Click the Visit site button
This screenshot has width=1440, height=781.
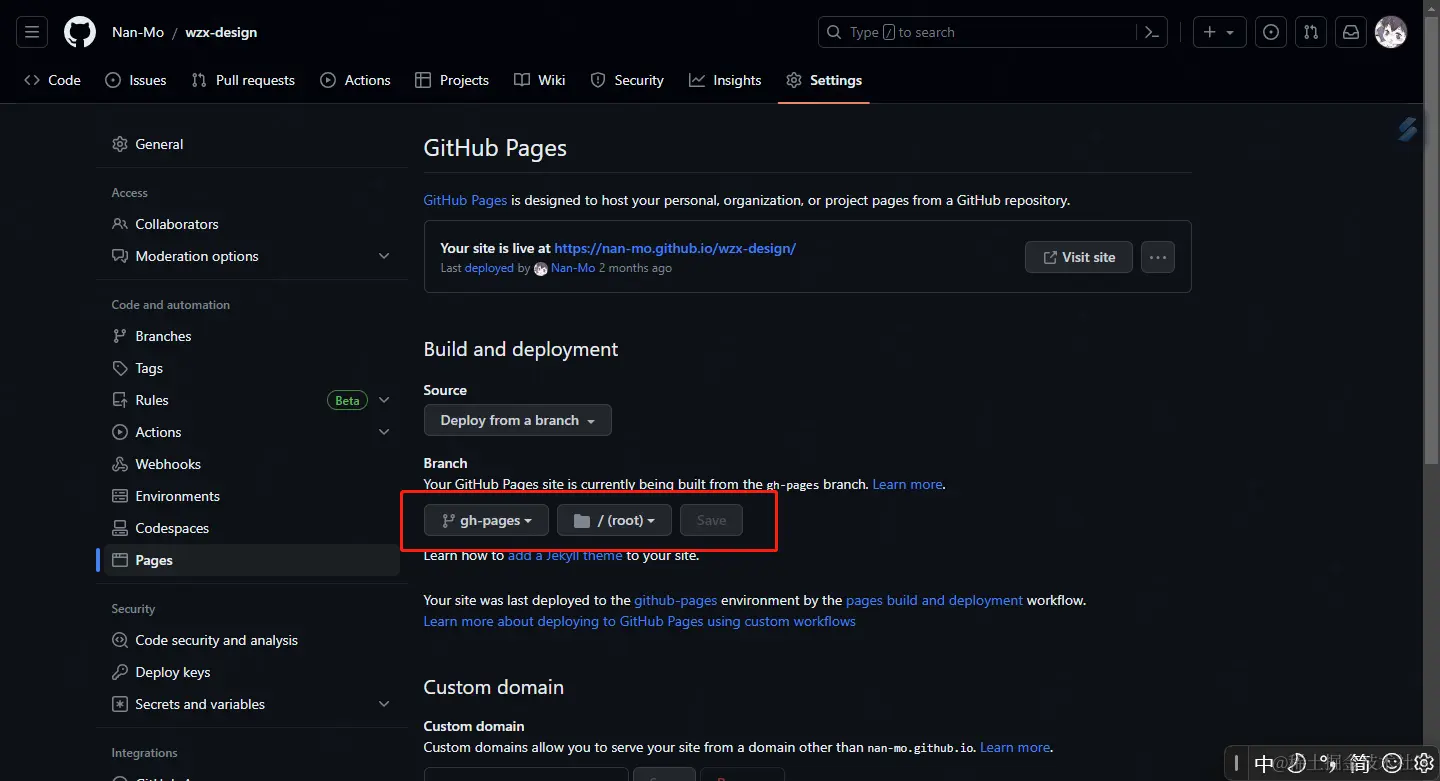[x=1078, y=257]
